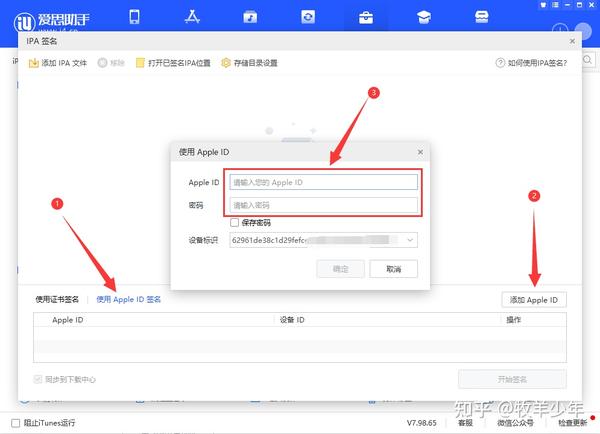Click the Apple ID input field
The image size is (600, 434).
coord(323,182)
